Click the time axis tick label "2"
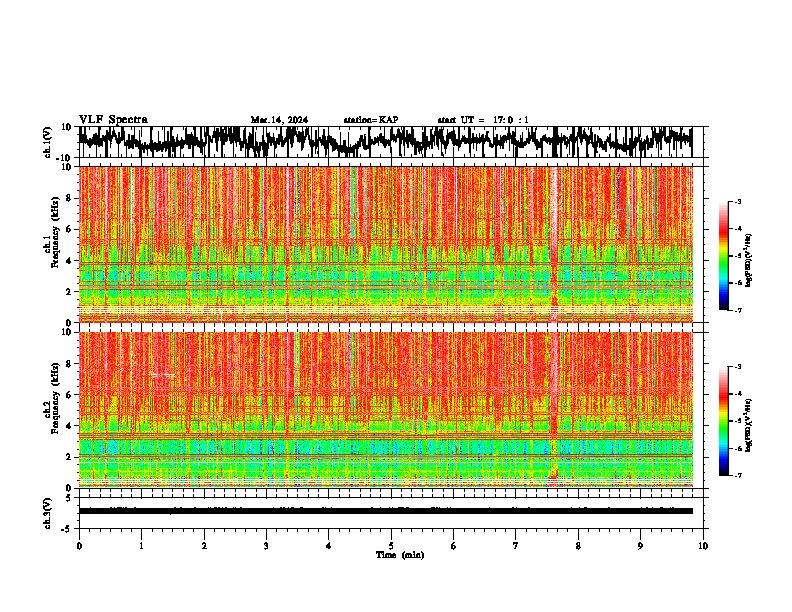 pyautogui.click(x=204, y=546)
